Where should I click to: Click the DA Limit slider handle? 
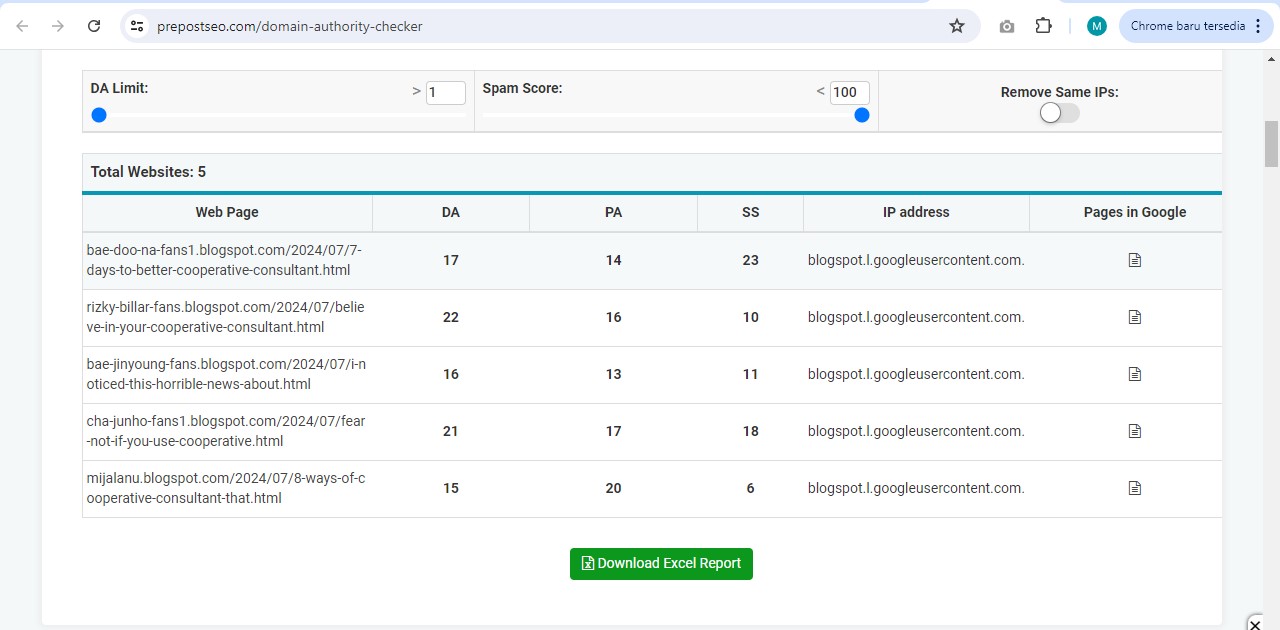pos(99,115)
